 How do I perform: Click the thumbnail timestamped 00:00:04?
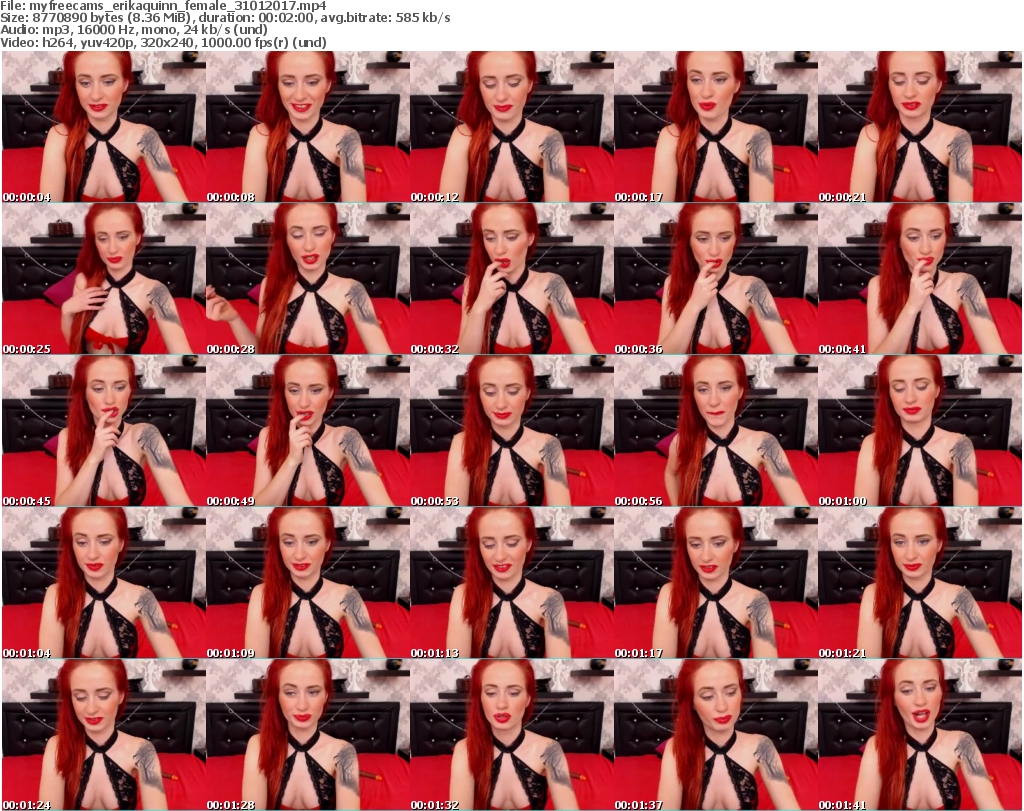[103, 127]
